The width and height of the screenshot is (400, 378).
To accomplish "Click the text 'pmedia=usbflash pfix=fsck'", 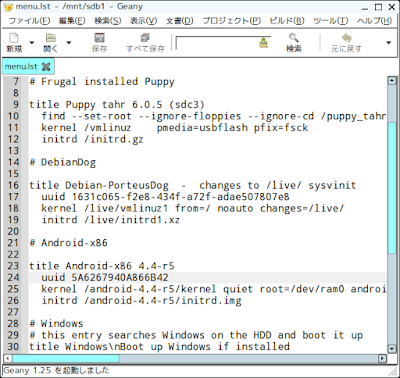I will (232, 128).
